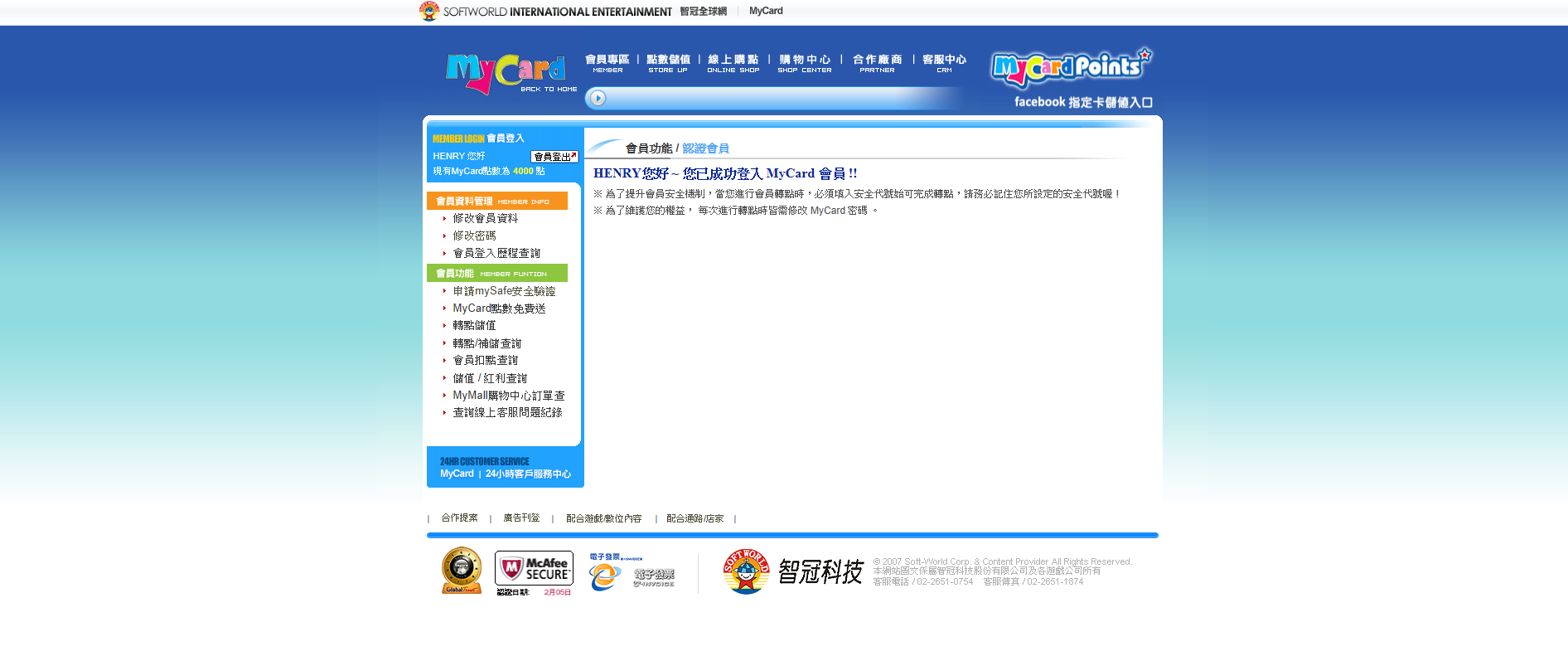
Task: Click the GlobalTrust gold seal badge
Action: (462, 571)
